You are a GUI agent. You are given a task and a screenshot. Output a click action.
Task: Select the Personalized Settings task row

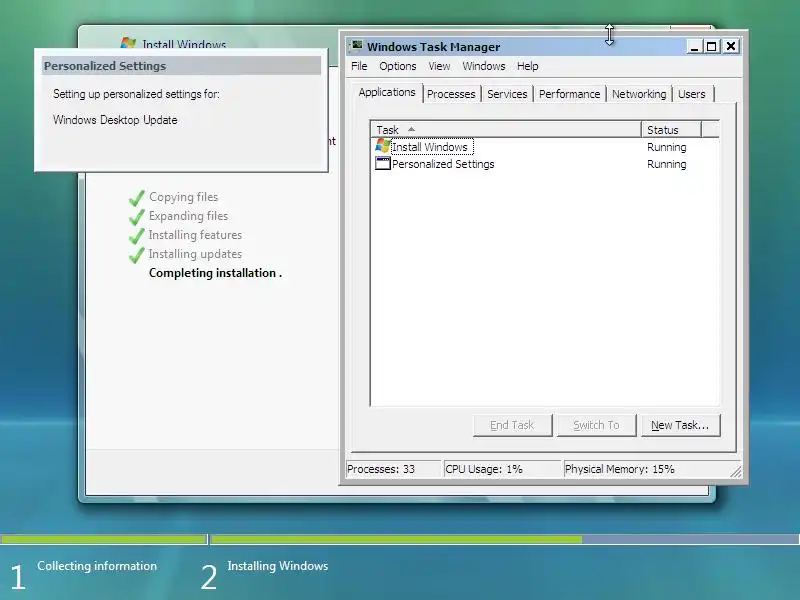(x=545, y=164)
